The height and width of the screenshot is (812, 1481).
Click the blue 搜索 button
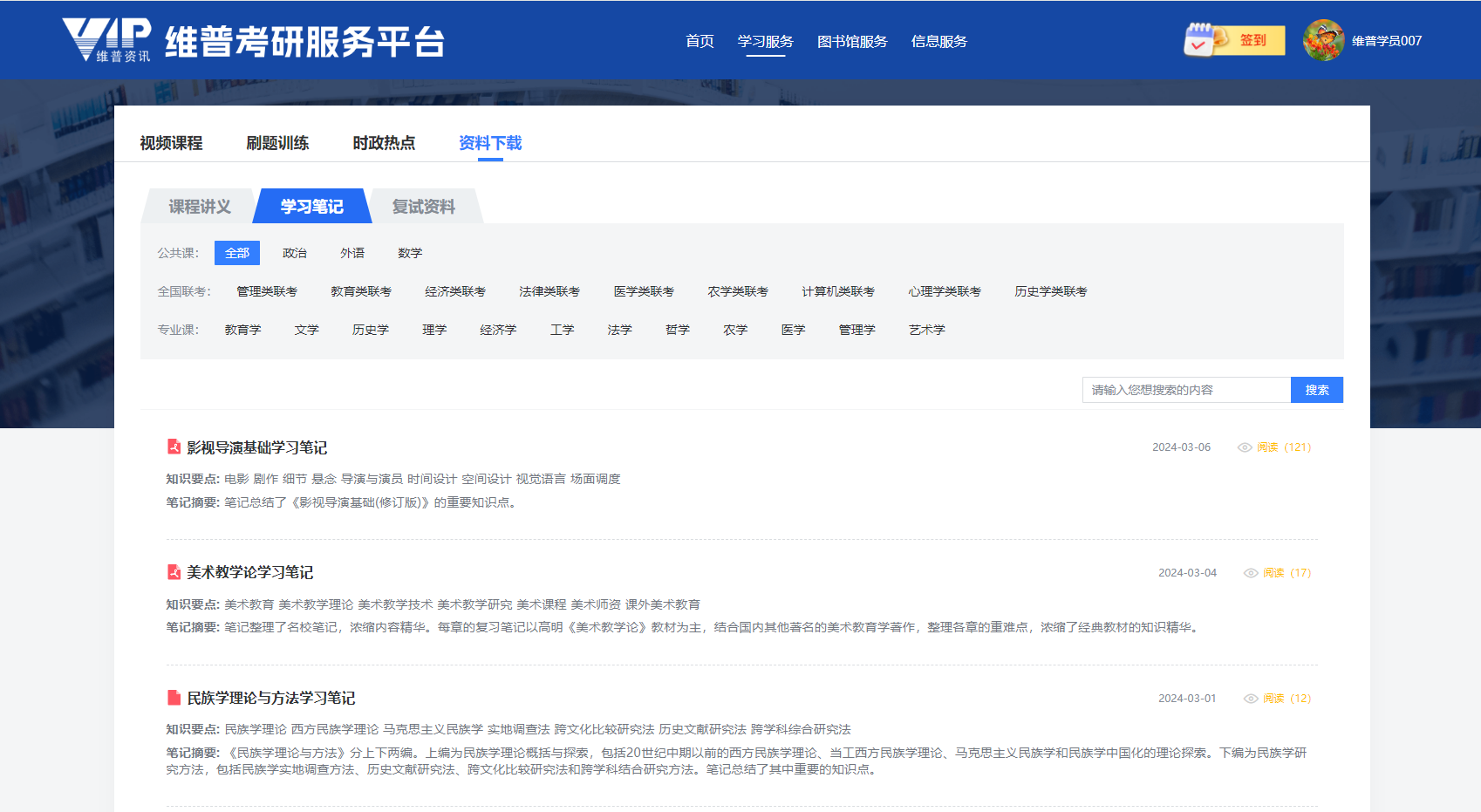(x=1317, y=390)
